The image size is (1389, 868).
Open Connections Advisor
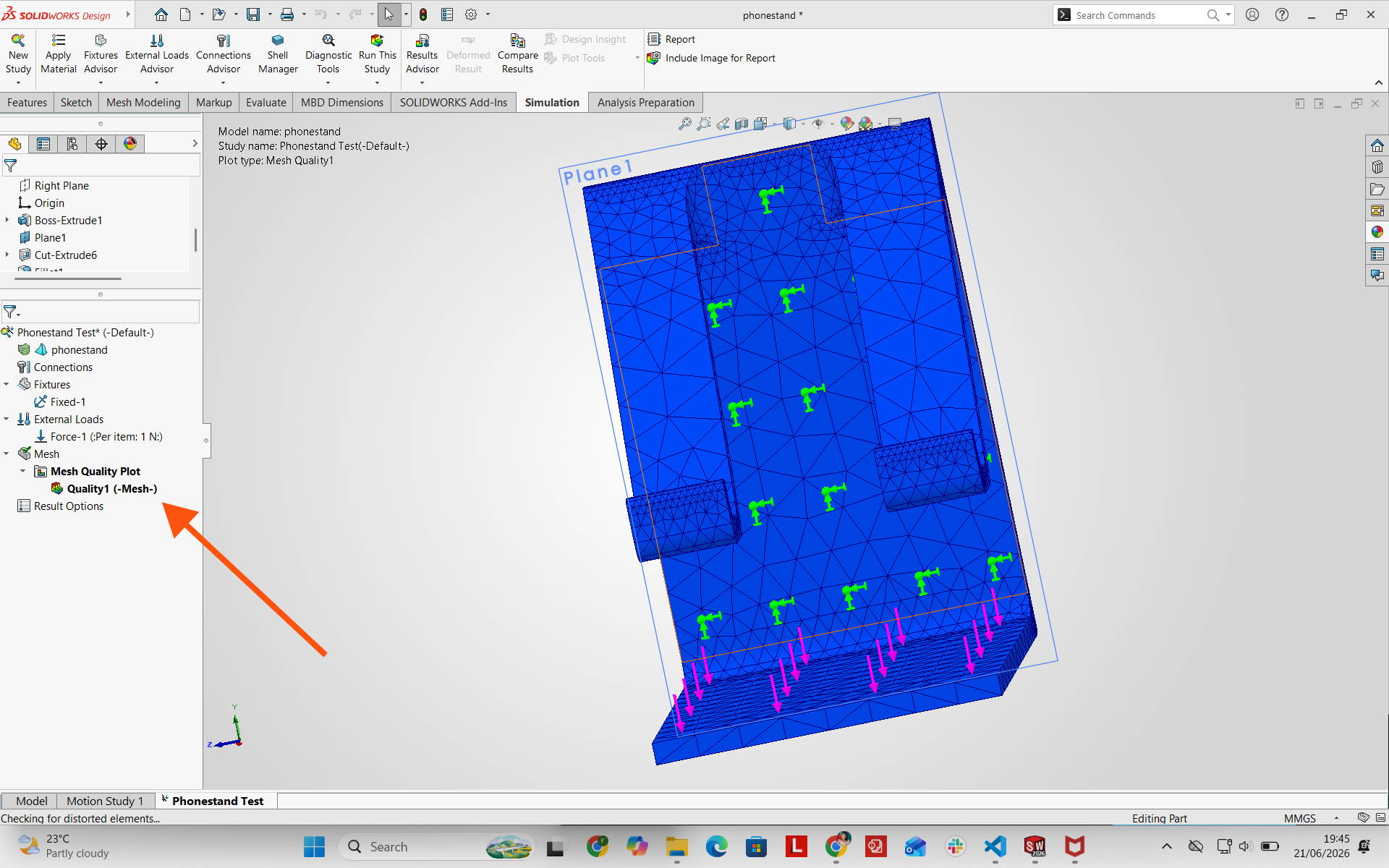(x=224, y=56)
